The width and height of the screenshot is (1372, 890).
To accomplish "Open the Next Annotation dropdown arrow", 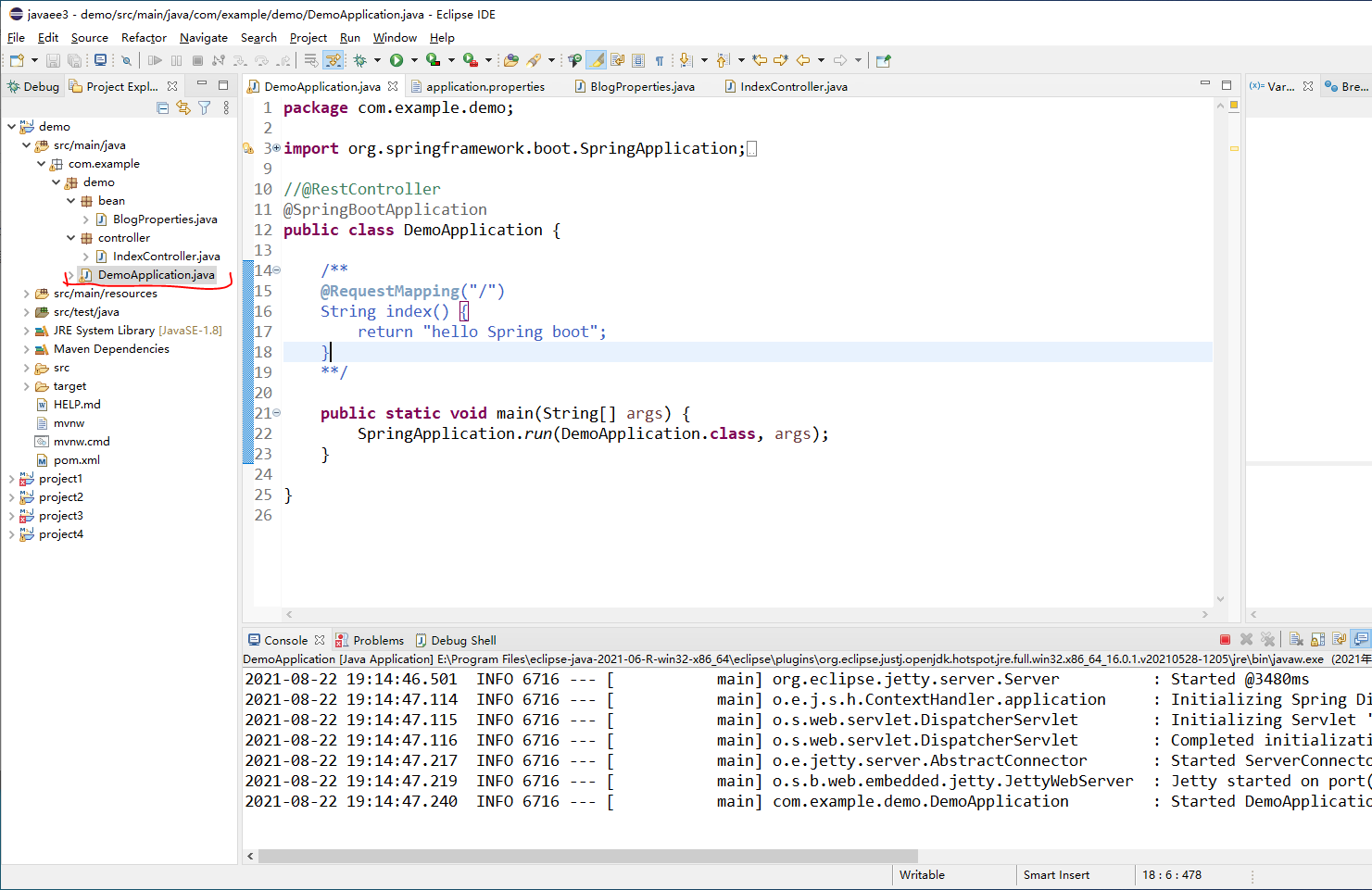I will 704,60.
